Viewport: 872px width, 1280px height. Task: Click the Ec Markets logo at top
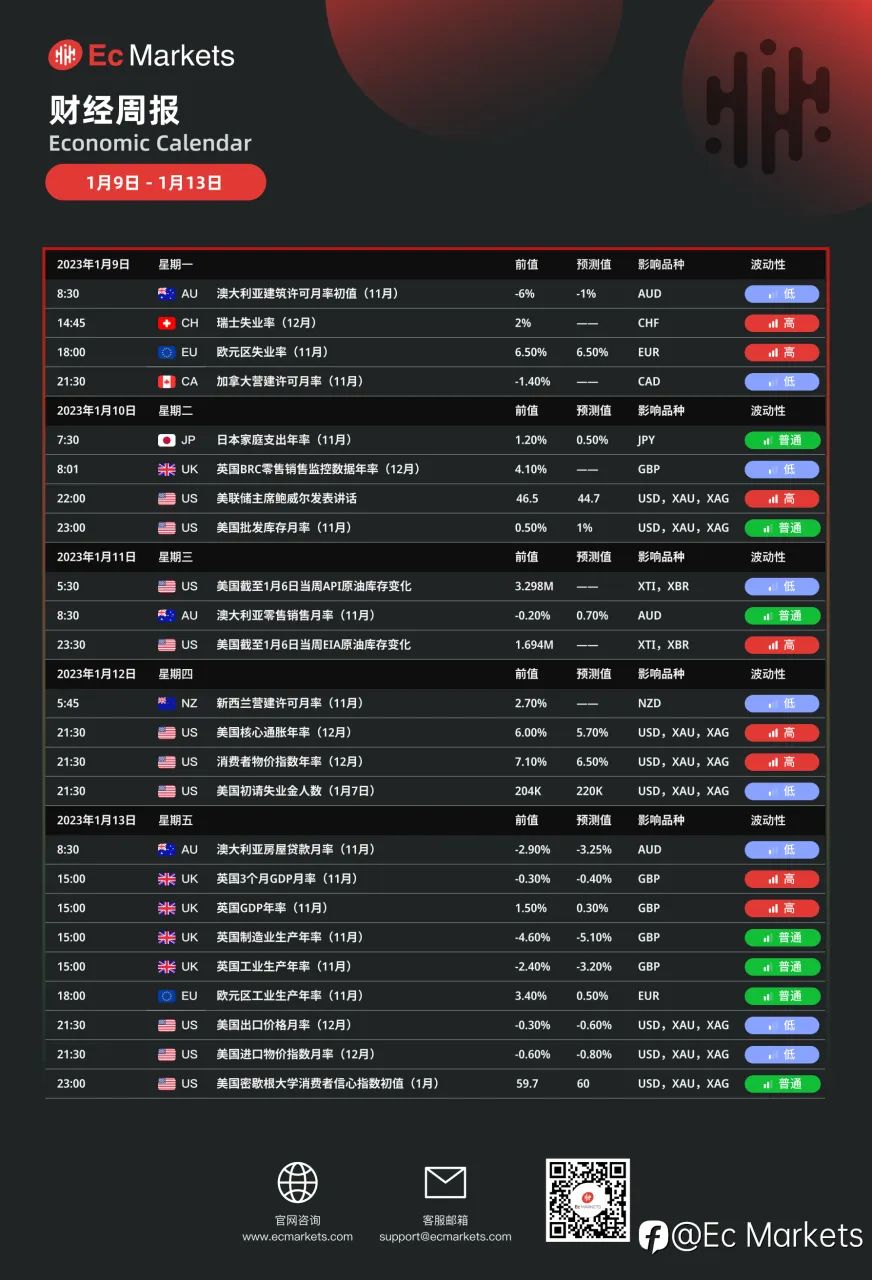pos(142,55)
